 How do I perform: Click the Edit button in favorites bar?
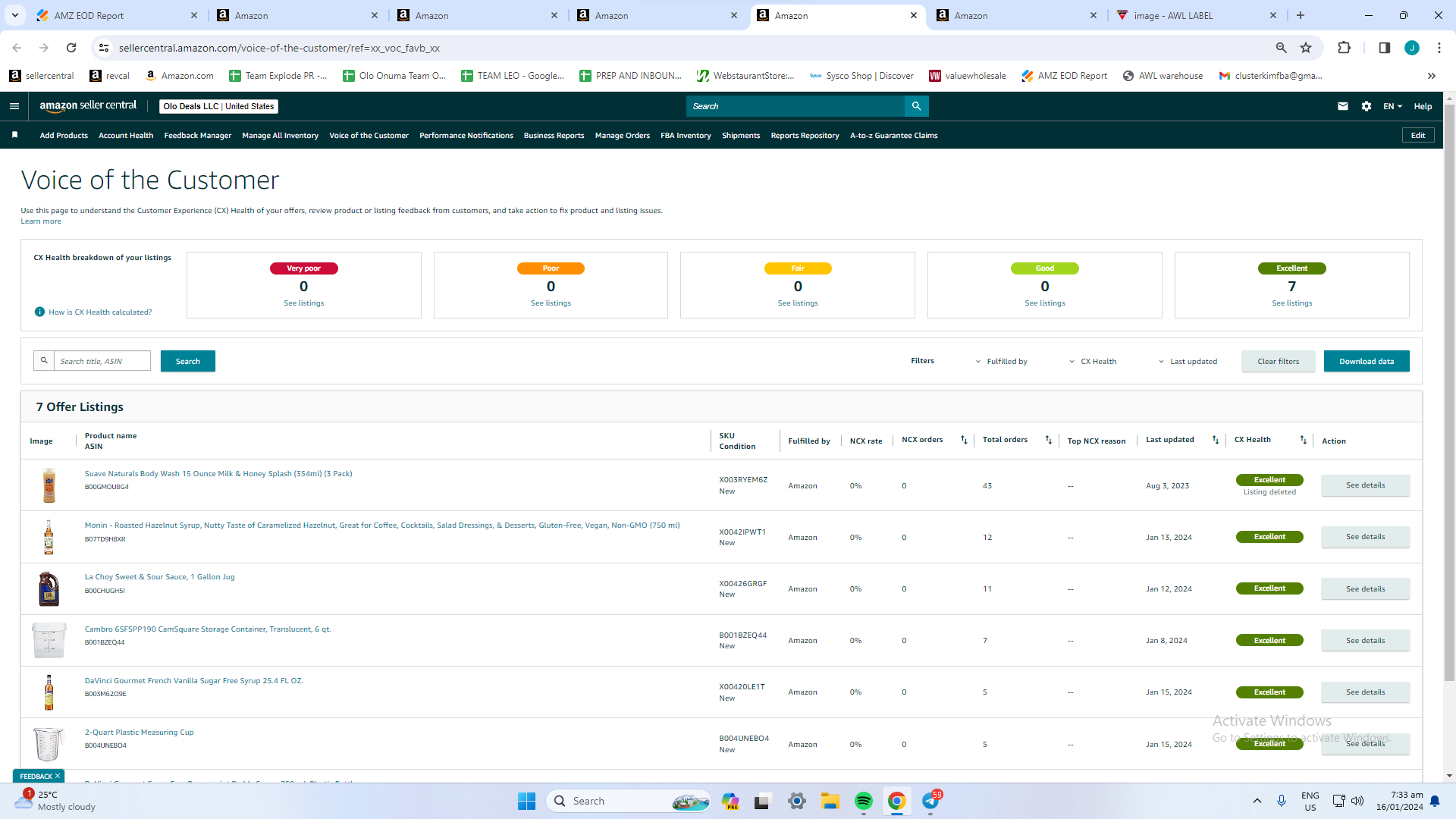click(1418, 135)
